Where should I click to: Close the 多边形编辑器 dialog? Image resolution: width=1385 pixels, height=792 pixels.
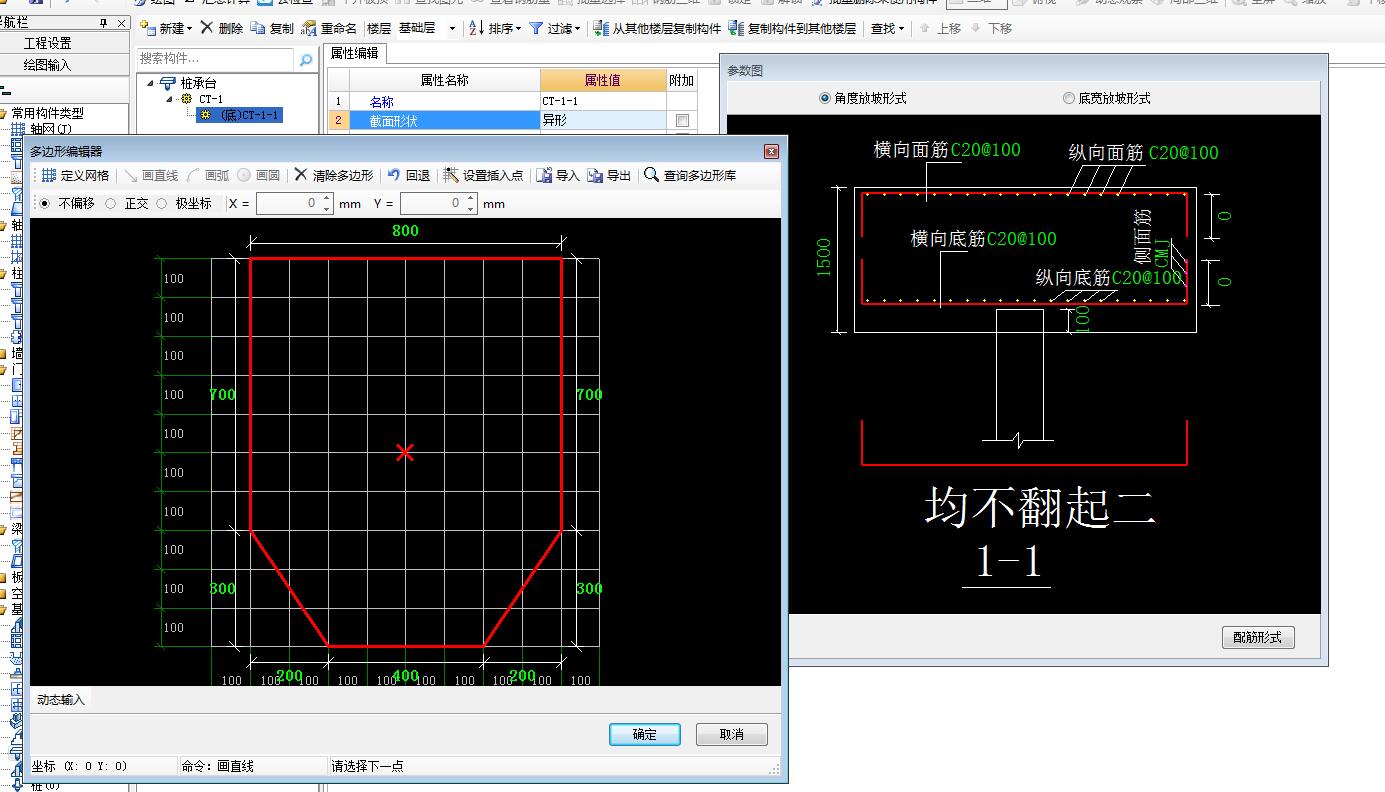point(771,151)
